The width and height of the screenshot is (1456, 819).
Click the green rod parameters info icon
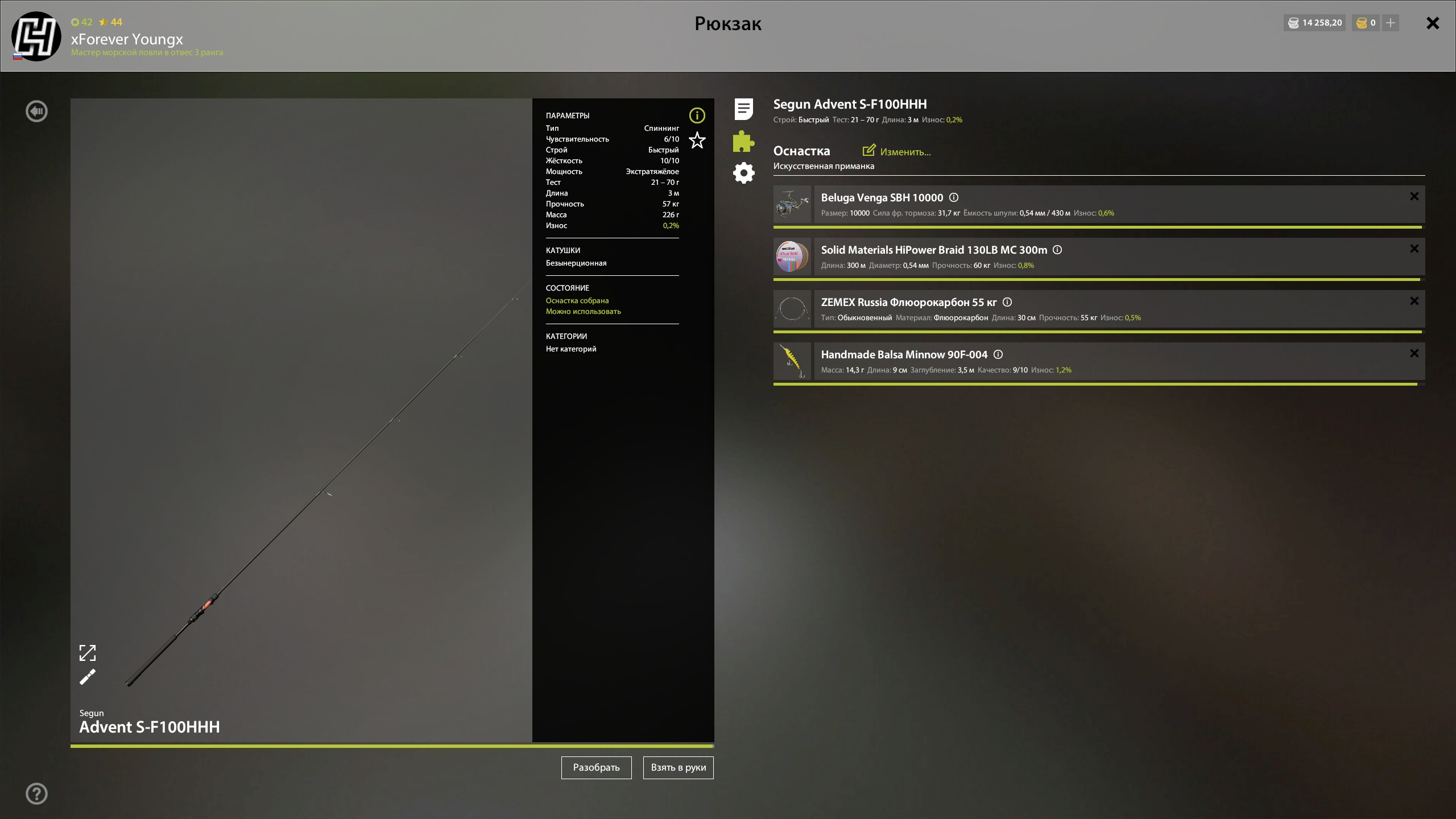[x=697, y=115]
